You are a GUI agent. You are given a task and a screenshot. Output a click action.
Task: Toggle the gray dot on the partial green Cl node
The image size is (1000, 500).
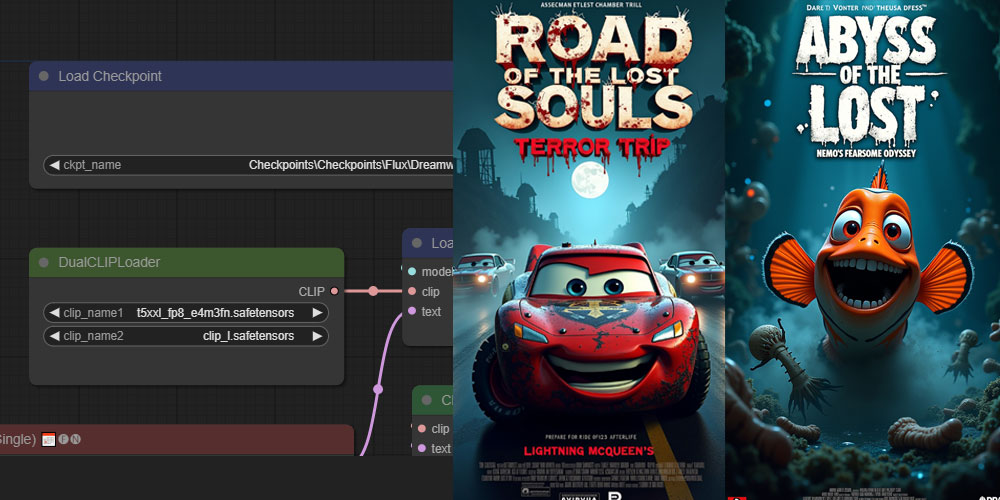click(427, 400)
